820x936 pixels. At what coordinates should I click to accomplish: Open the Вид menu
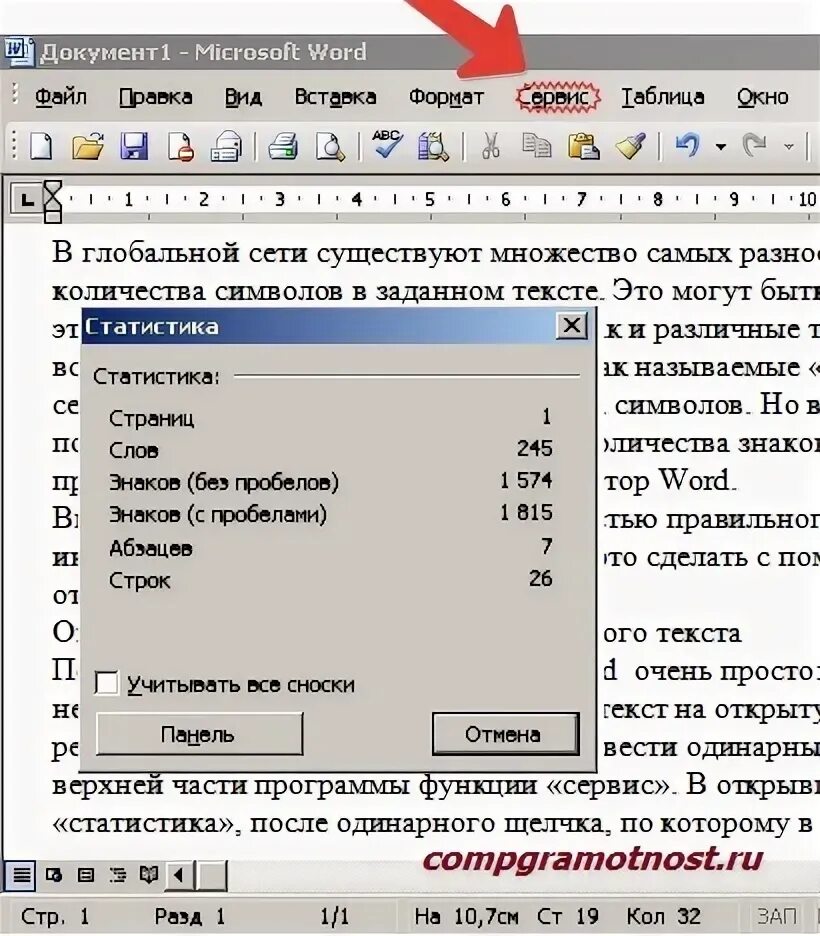(x=243, y=97)
